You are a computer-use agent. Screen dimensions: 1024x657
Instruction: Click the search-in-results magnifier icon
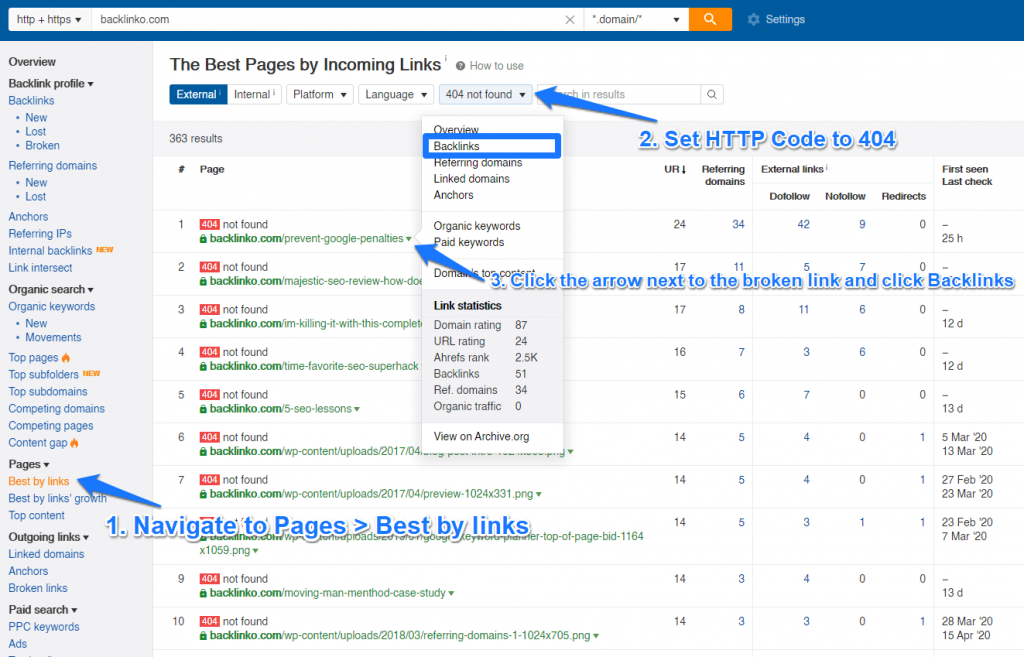pos(712,95)
